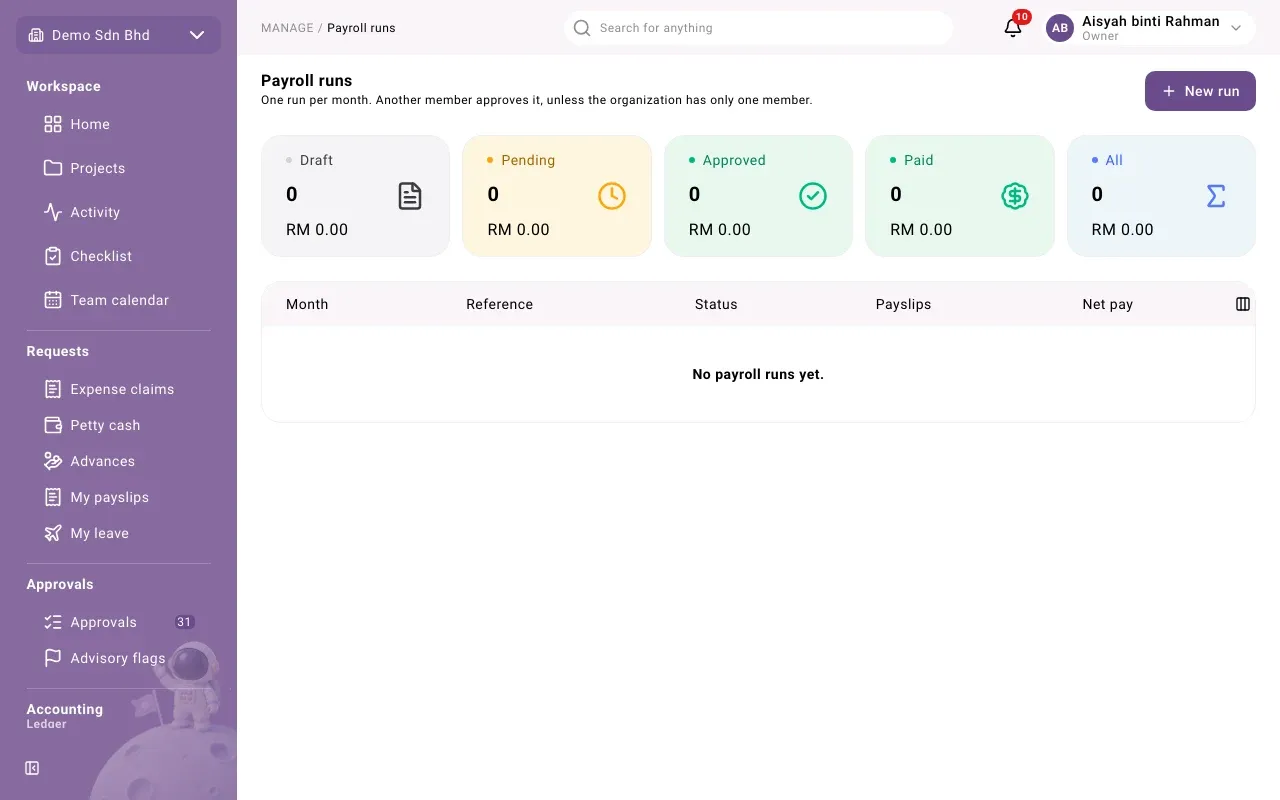Filter runs by Pending status card
This screenshot has width=1280, height=800.
[x=557, y=196]
